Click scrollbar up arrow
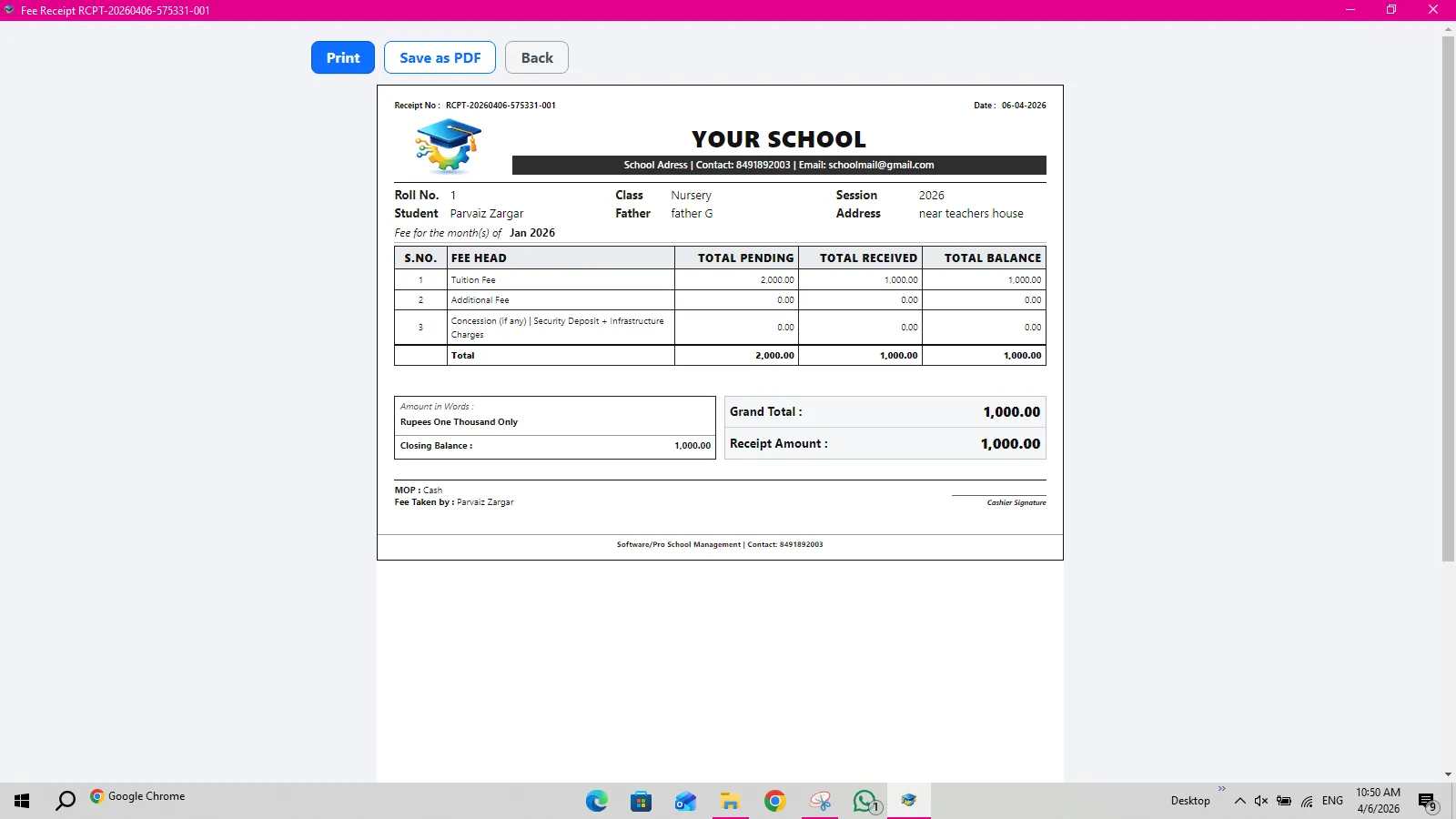The height and width of the screenshot is (819, 1456). [x=1448, y=29]
